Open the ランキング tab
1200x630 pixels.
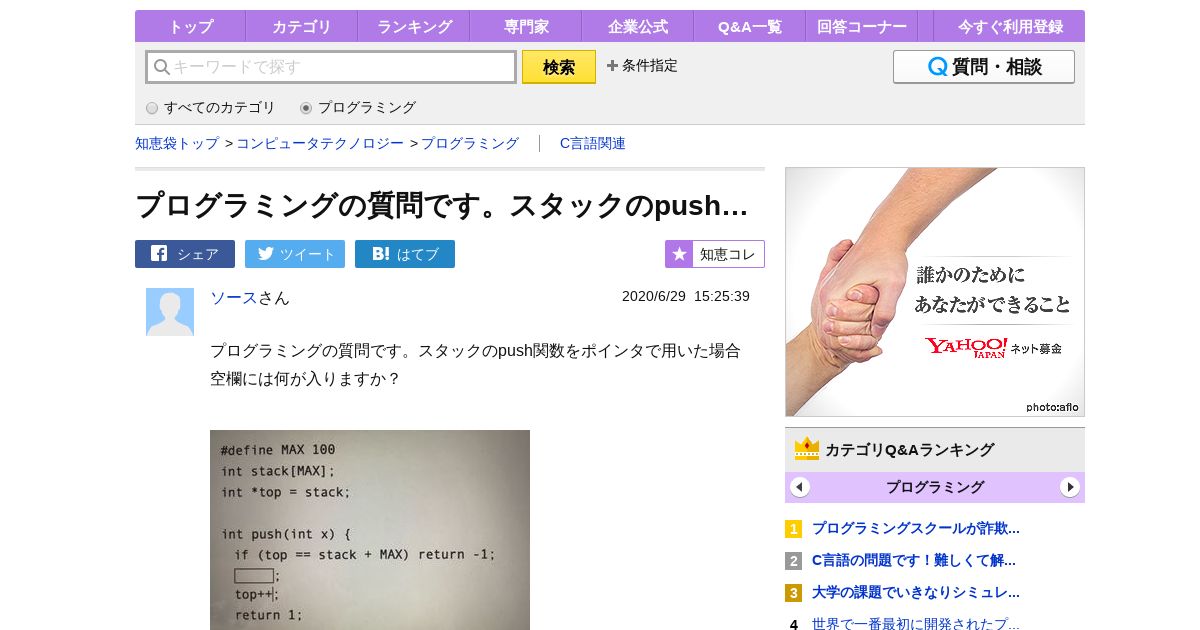(414, 27)
